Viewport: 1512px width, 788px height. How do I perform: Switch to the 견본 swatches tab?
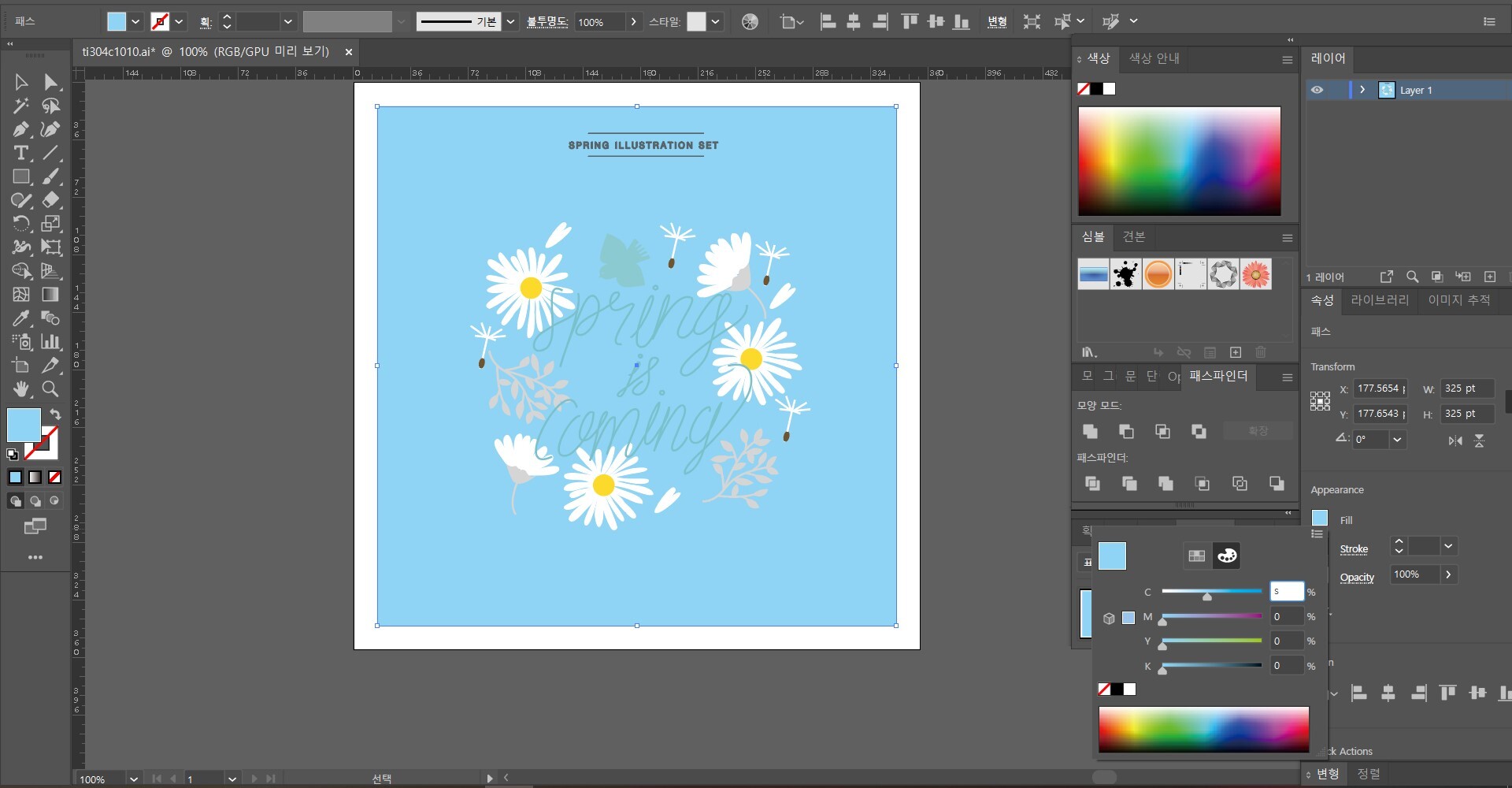(x=1133, y=236)
